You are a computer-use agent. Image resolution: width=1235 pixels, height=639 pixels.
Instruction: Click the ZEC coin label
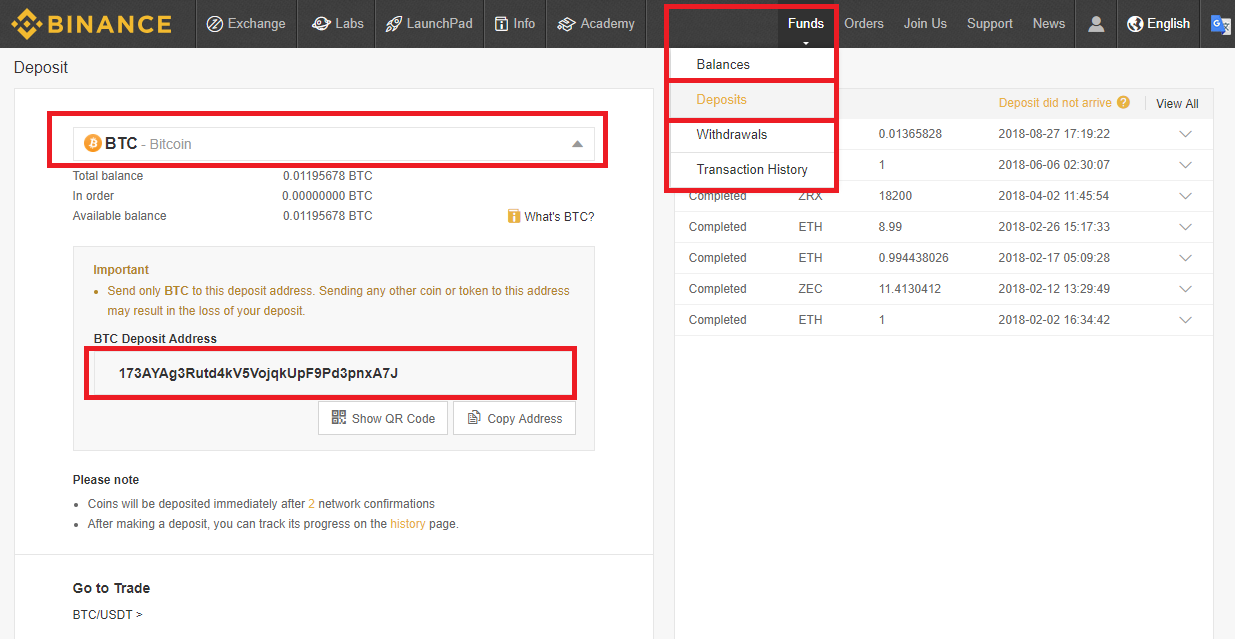[810, 289]
